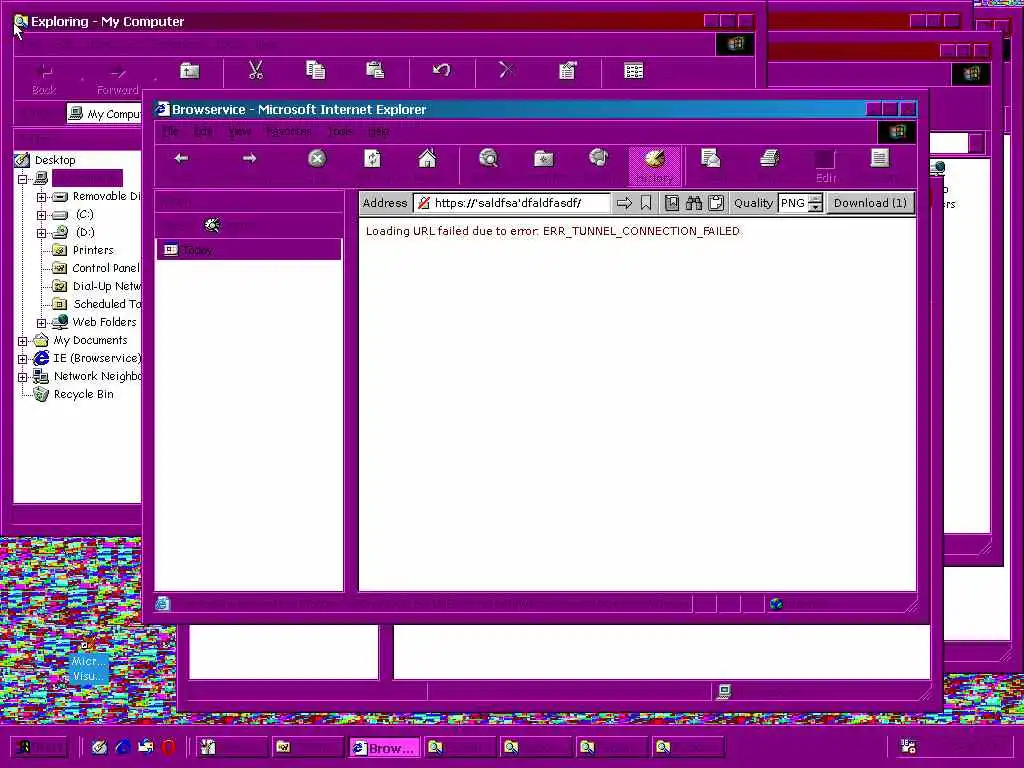
Task: Click the system tray icon on the taskbar
Action: coord(908,746)
